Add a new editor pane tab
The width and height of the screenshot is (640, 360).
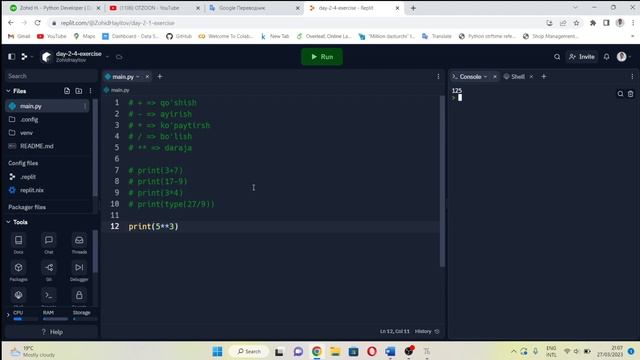point(160,76)
